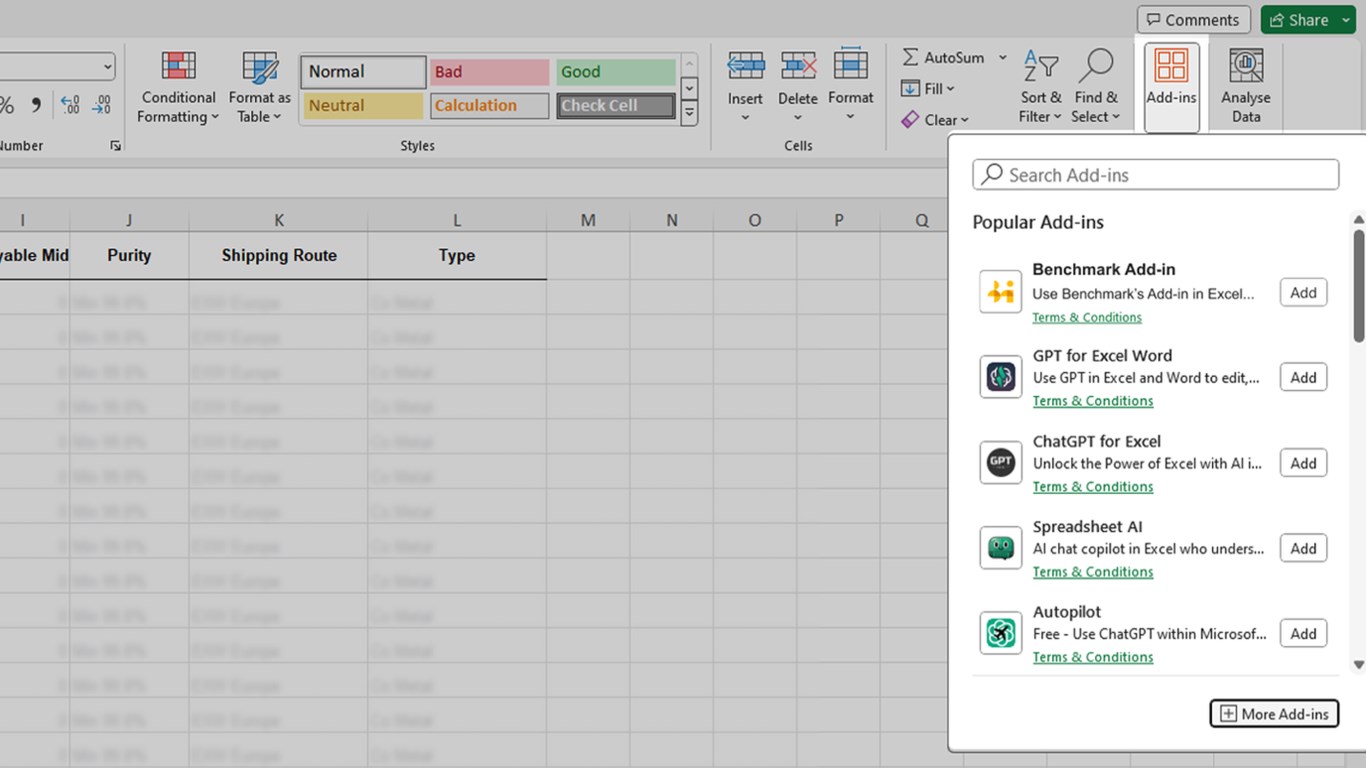Select the Shipping Route header cell
This screenshot has width=1366, height=768.
279,255
